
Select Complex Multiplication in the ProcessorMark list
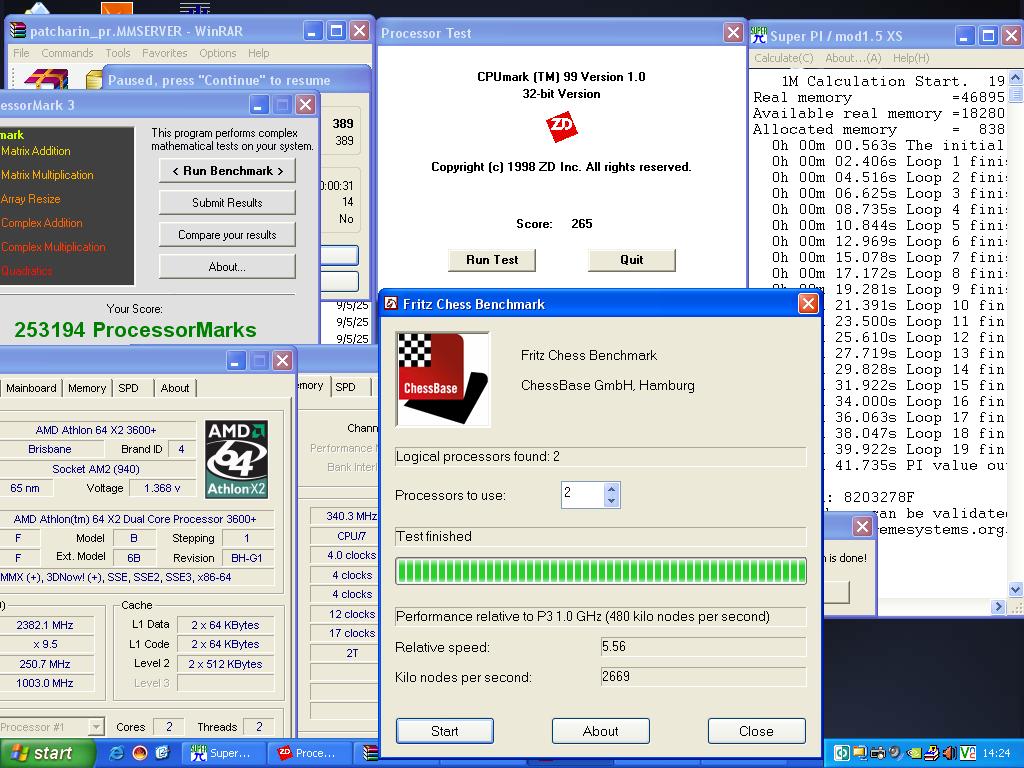53,247
